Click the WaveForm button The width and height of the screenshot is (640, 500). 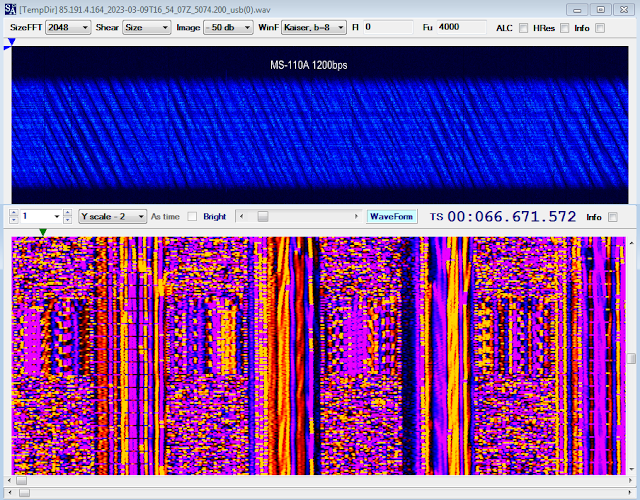coord(391,216)
